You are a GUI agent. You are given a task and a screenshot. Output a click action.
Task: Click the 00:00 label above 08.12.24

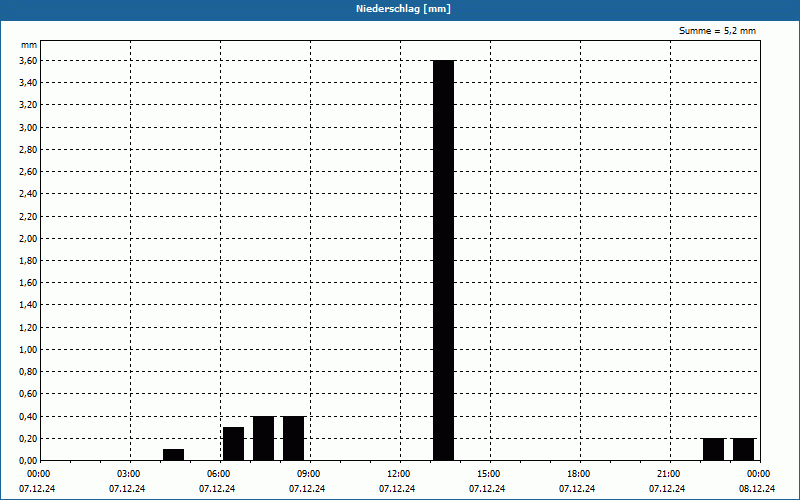pyautogui.click(x=759, y=474)
